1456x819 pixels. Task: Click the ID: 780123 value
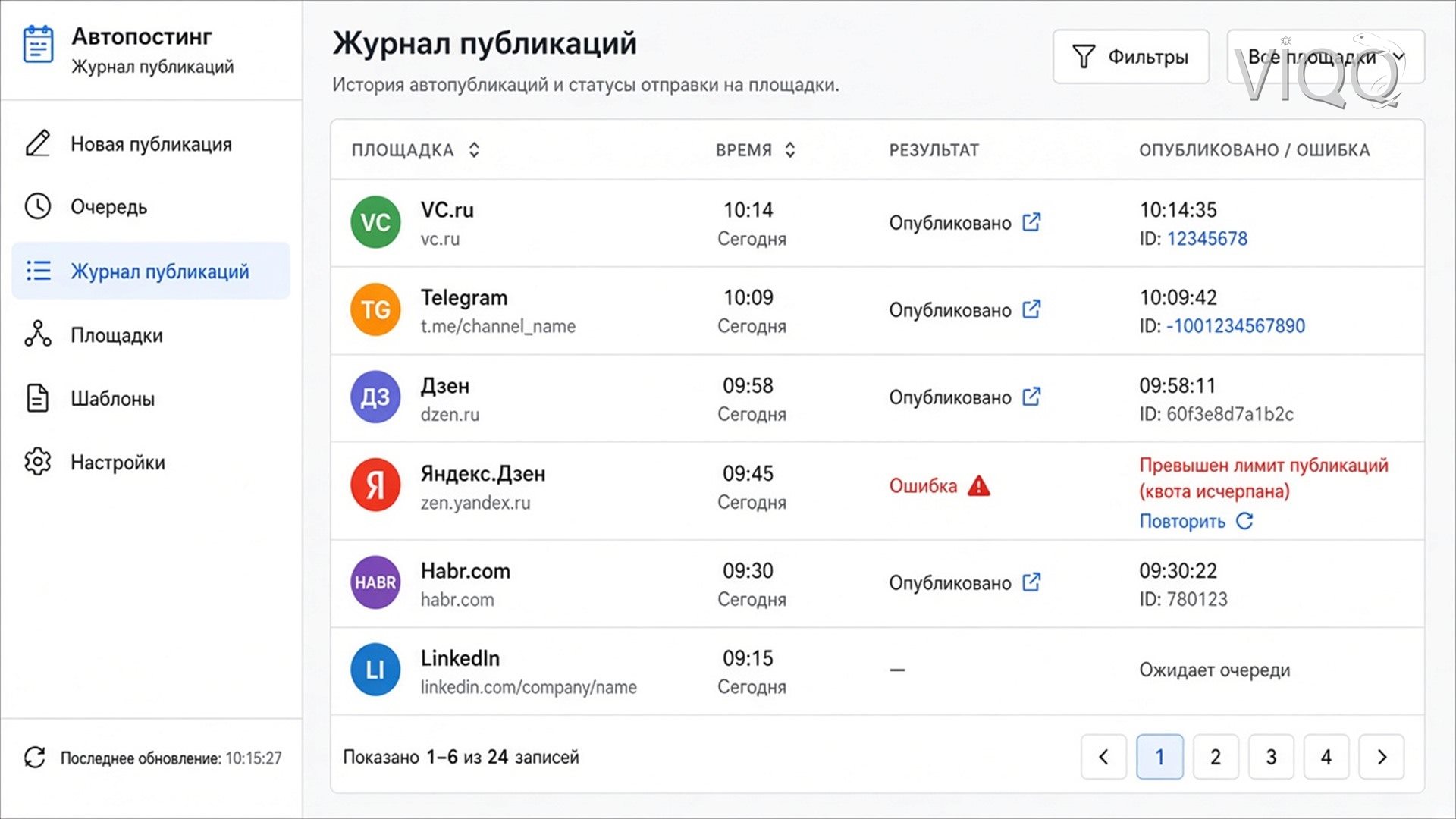(1183, 599)
